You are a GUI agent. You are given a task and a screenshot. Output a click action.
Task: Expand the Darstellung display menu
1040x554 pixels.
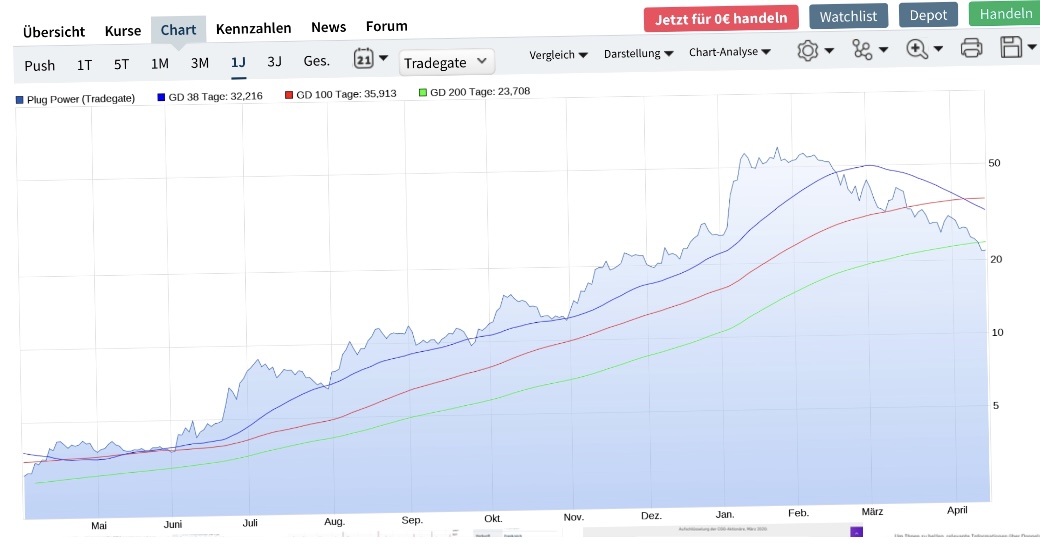tap(638, 53)
